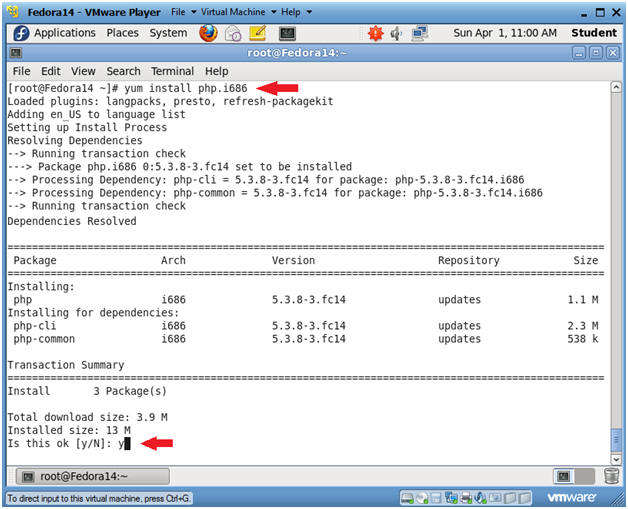The width and height of the screenshot is (628, 509).
Task: Open the System menu
Action: [168, 33]
